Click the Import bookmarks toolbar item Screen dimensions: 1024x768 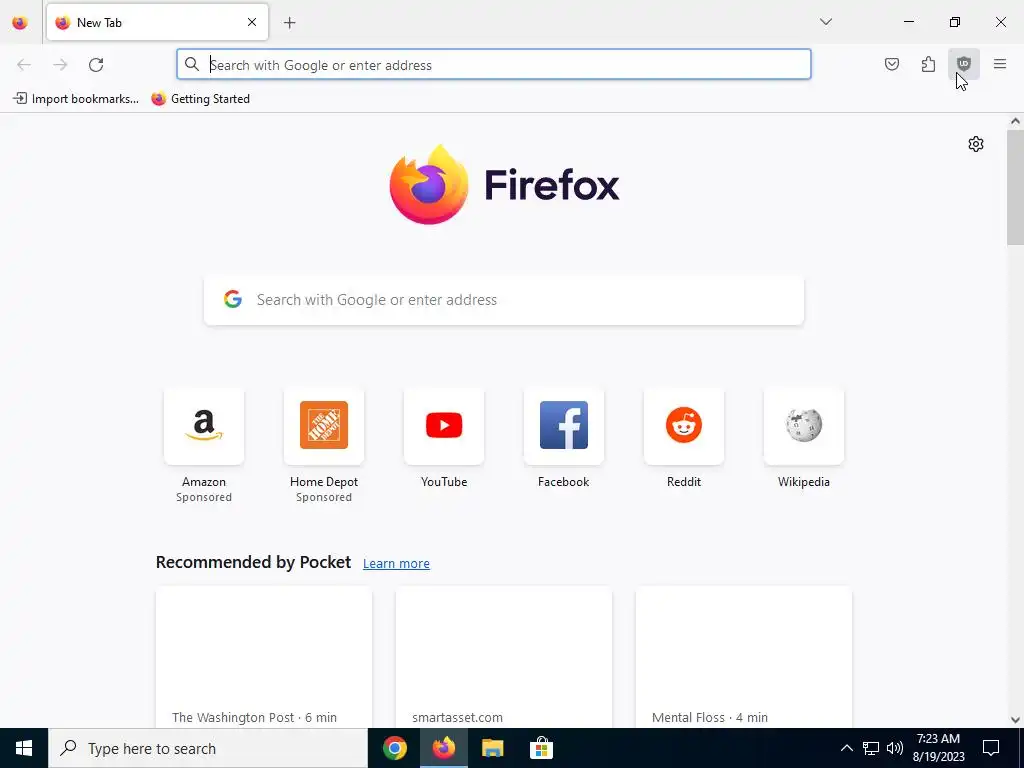(x=76, y=99)
